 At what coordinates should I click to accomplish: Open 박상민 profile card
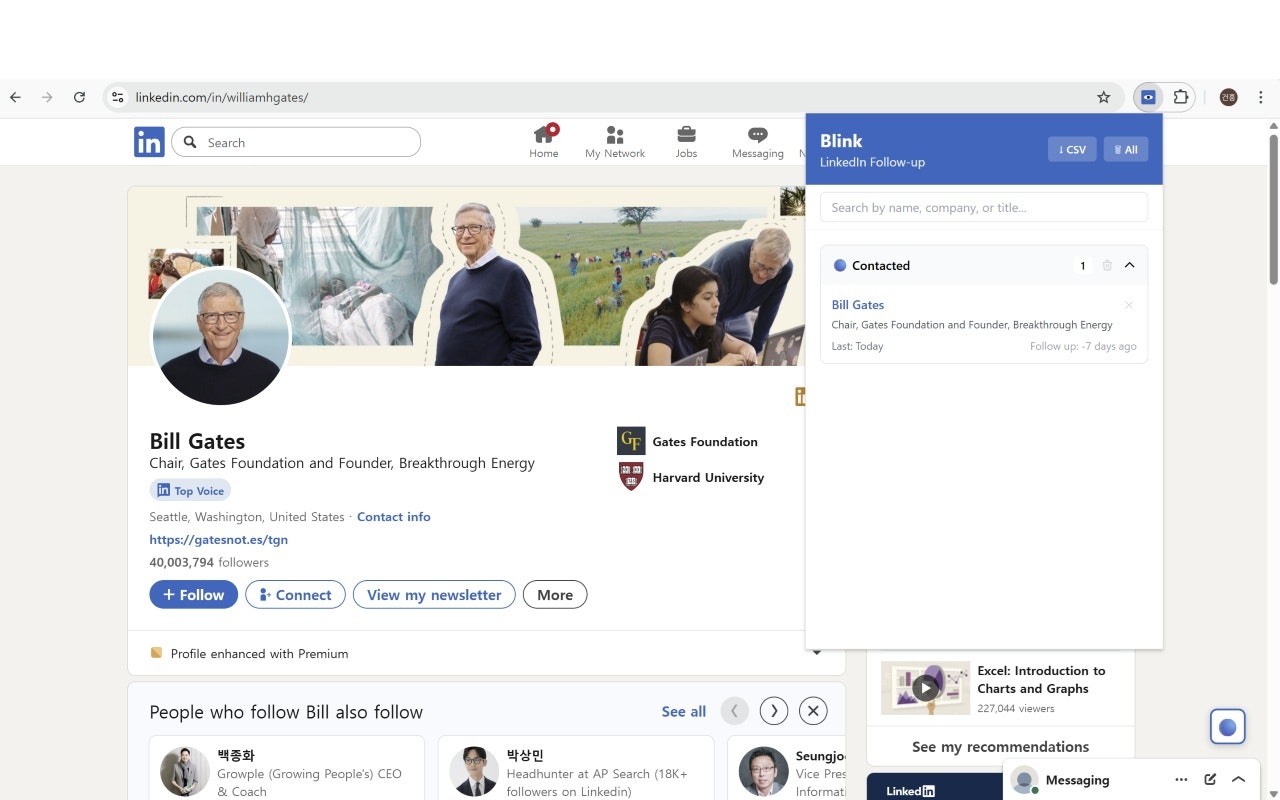[x=576, y=768]
